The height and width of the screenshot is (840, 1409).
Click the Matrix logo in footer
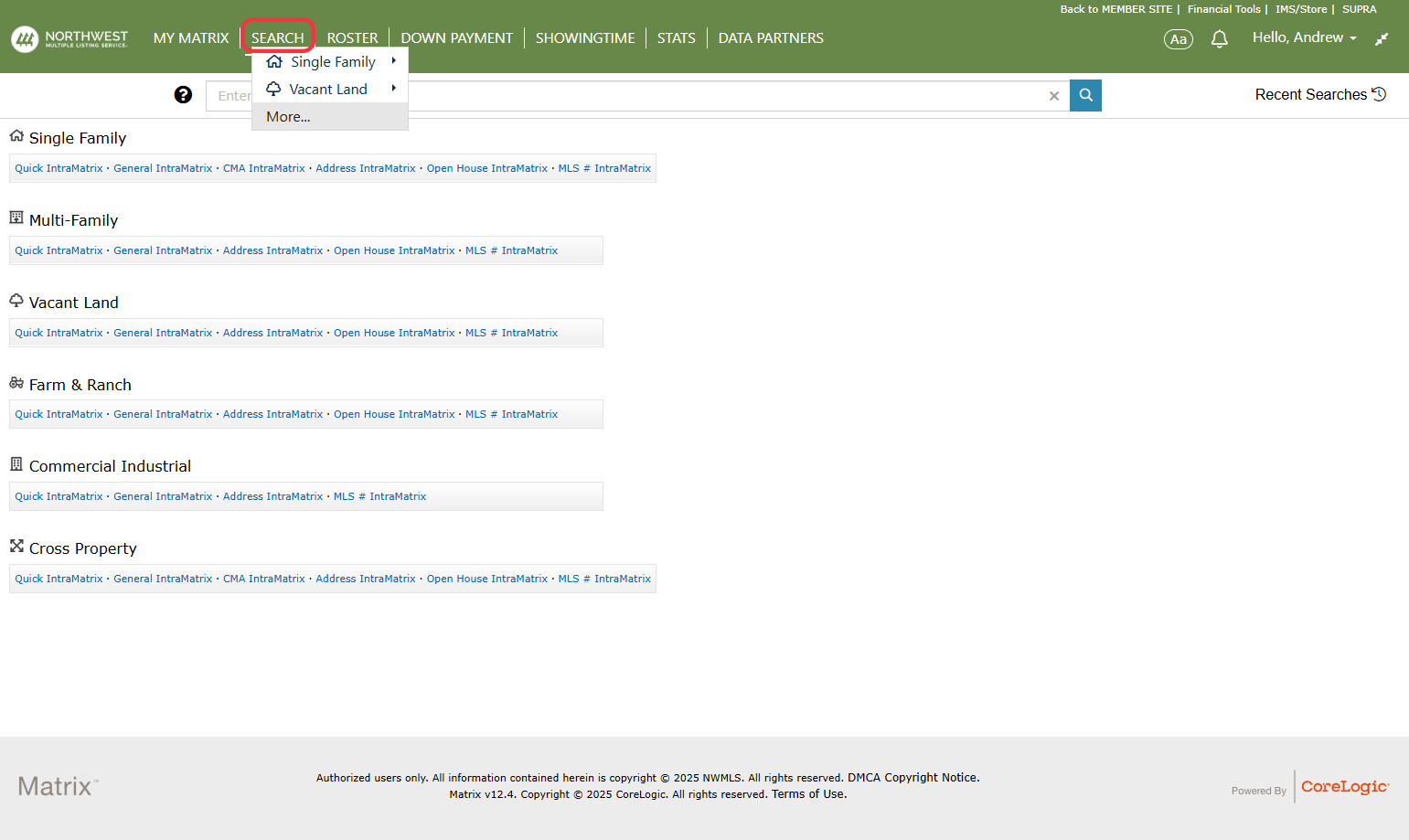click(x=58, y=786)
